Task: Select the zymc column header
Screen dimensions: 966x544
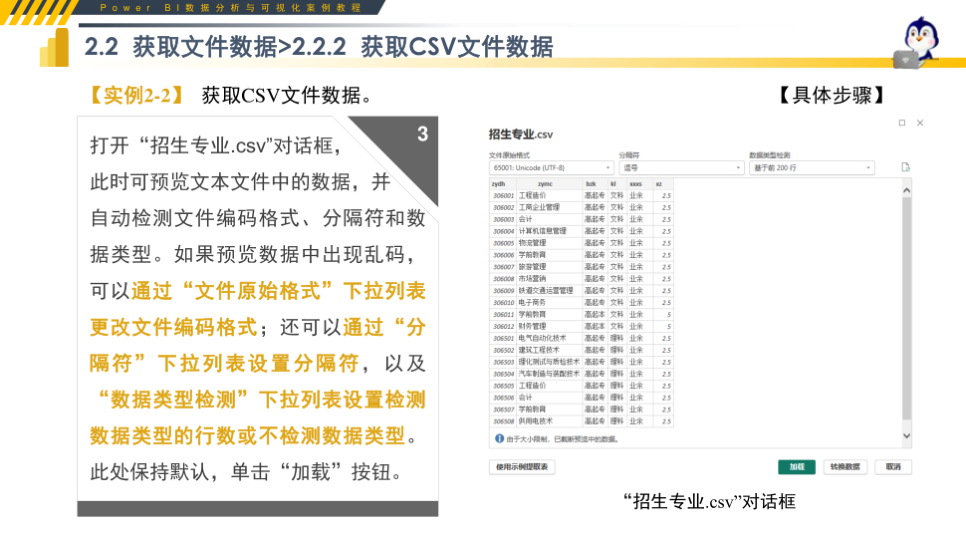Action: point(550,184)
